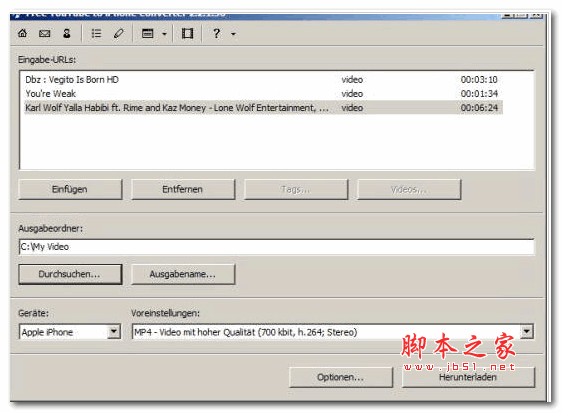Click 'video' type in Karl Wolf row
Viewport: 562px width, 413px height.
[x=352, y=108]
